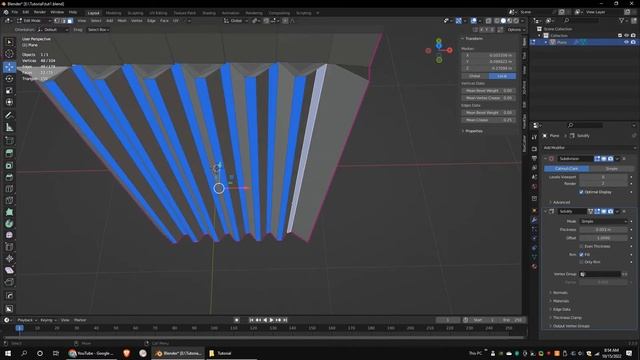The width and height of the screenshot is (640, 360).
Task: Select the Rip Region tool
Action: click(9, 282)
